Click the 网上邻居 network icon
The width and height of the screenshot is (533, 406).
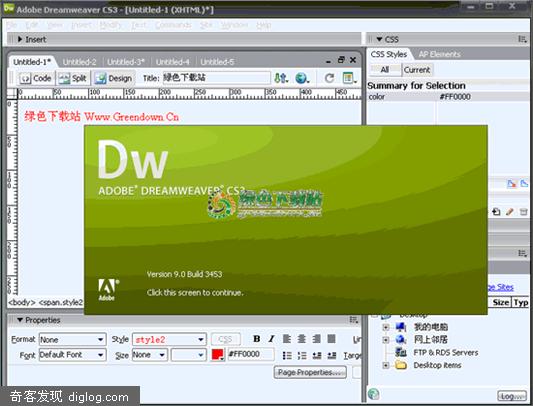401,339
